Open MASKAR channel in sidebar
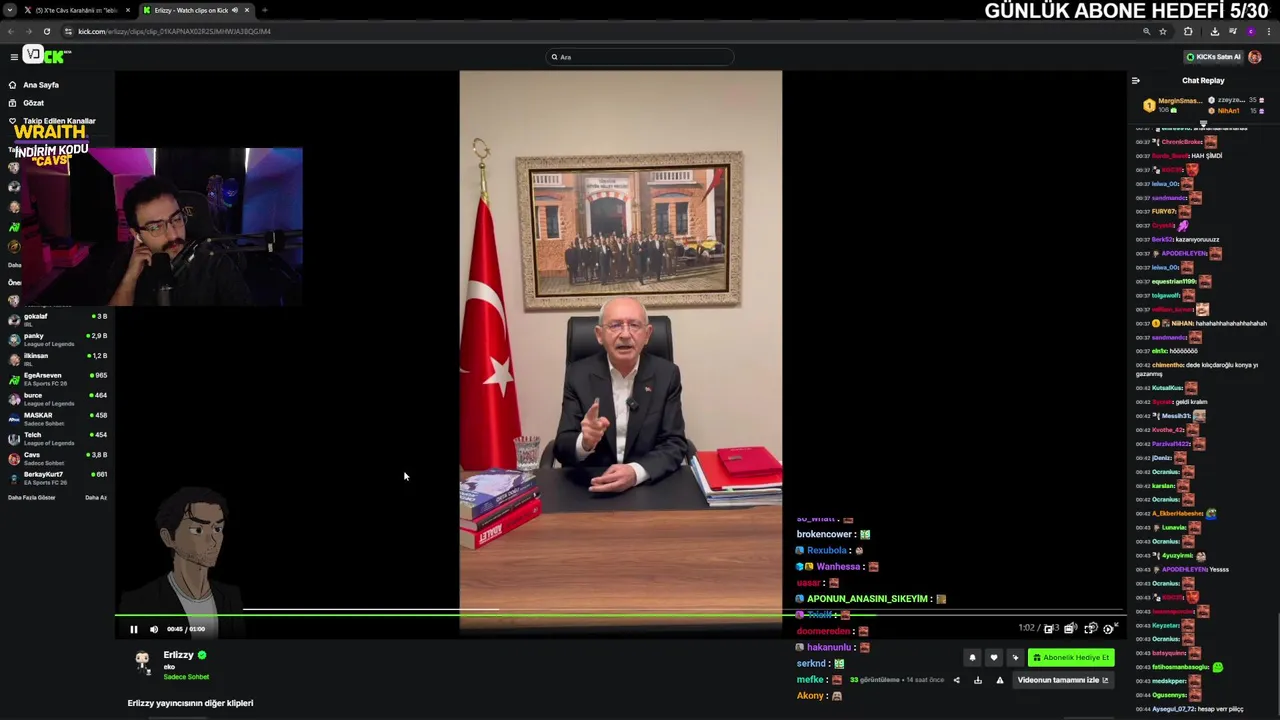The width and height of the screenshot is (1280, 720). [x=58, y=419]
